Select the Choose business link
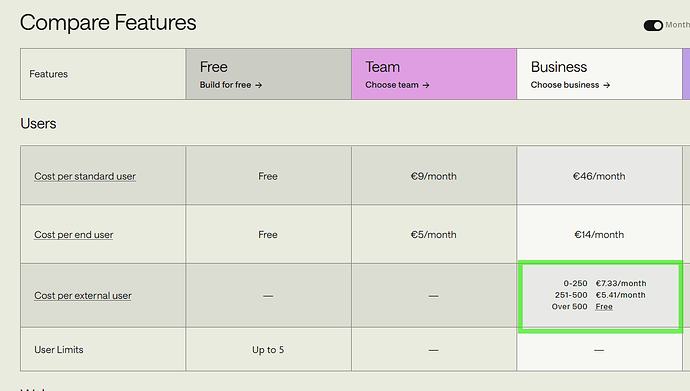The height and width of the screenshot is (391, 690). pyautogui.click(x=570, y=85)
